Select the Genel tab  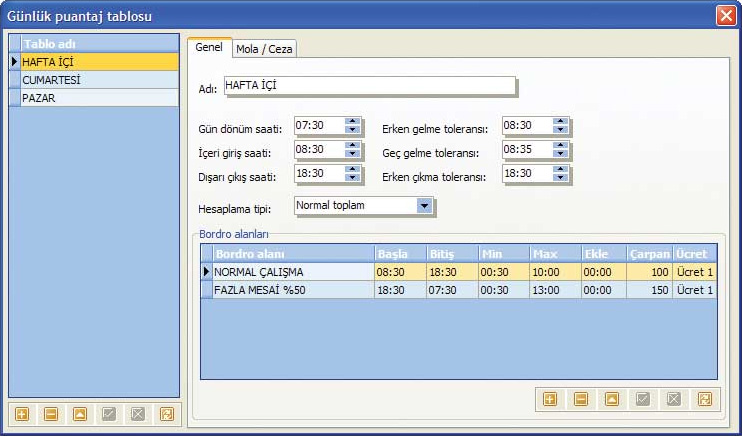210,48
